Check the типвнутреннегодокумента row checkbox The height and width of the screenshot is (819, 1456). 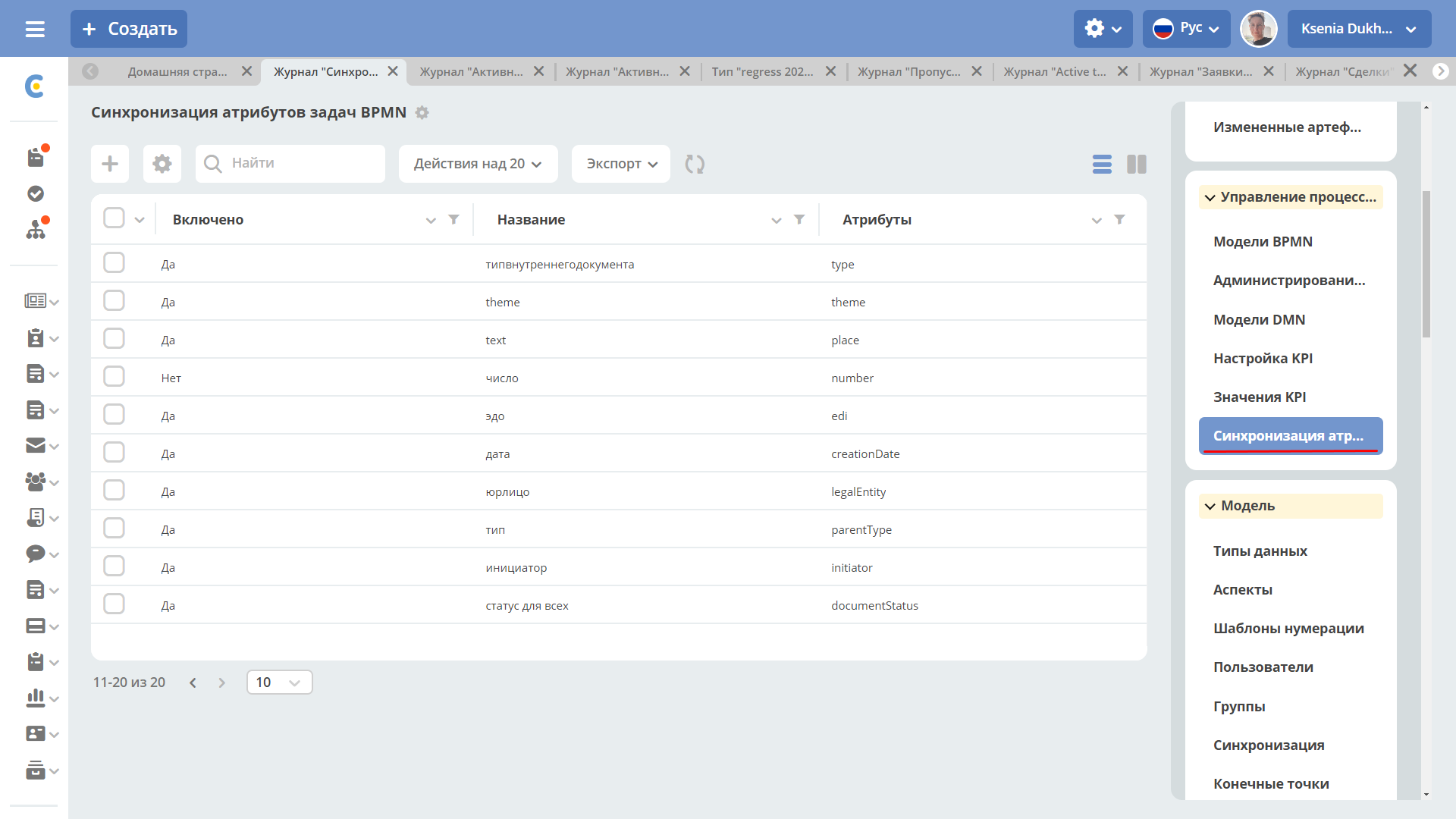(x=114, y=263)
